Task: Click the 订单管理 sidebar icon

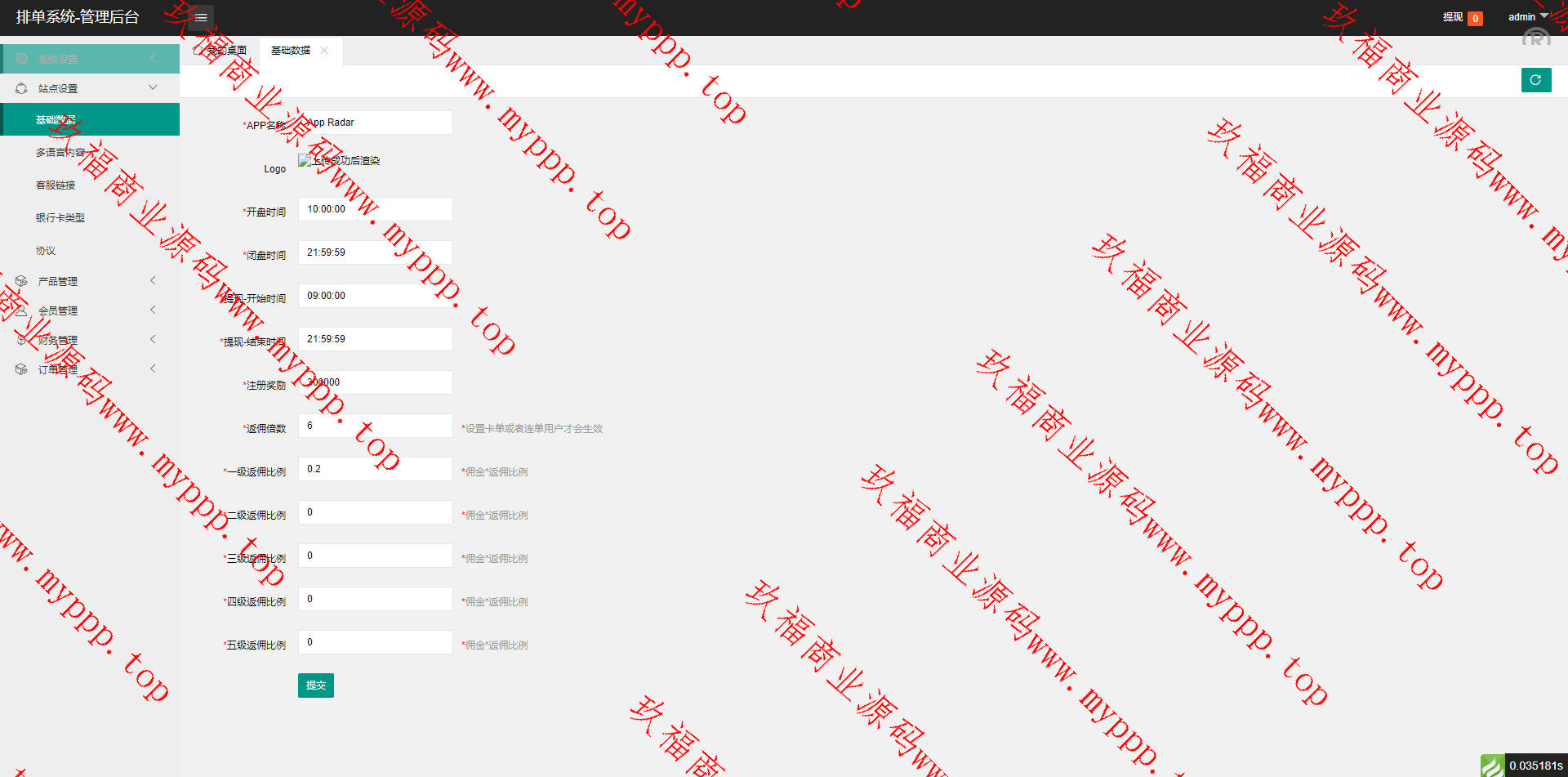Action: coord(22,369)
